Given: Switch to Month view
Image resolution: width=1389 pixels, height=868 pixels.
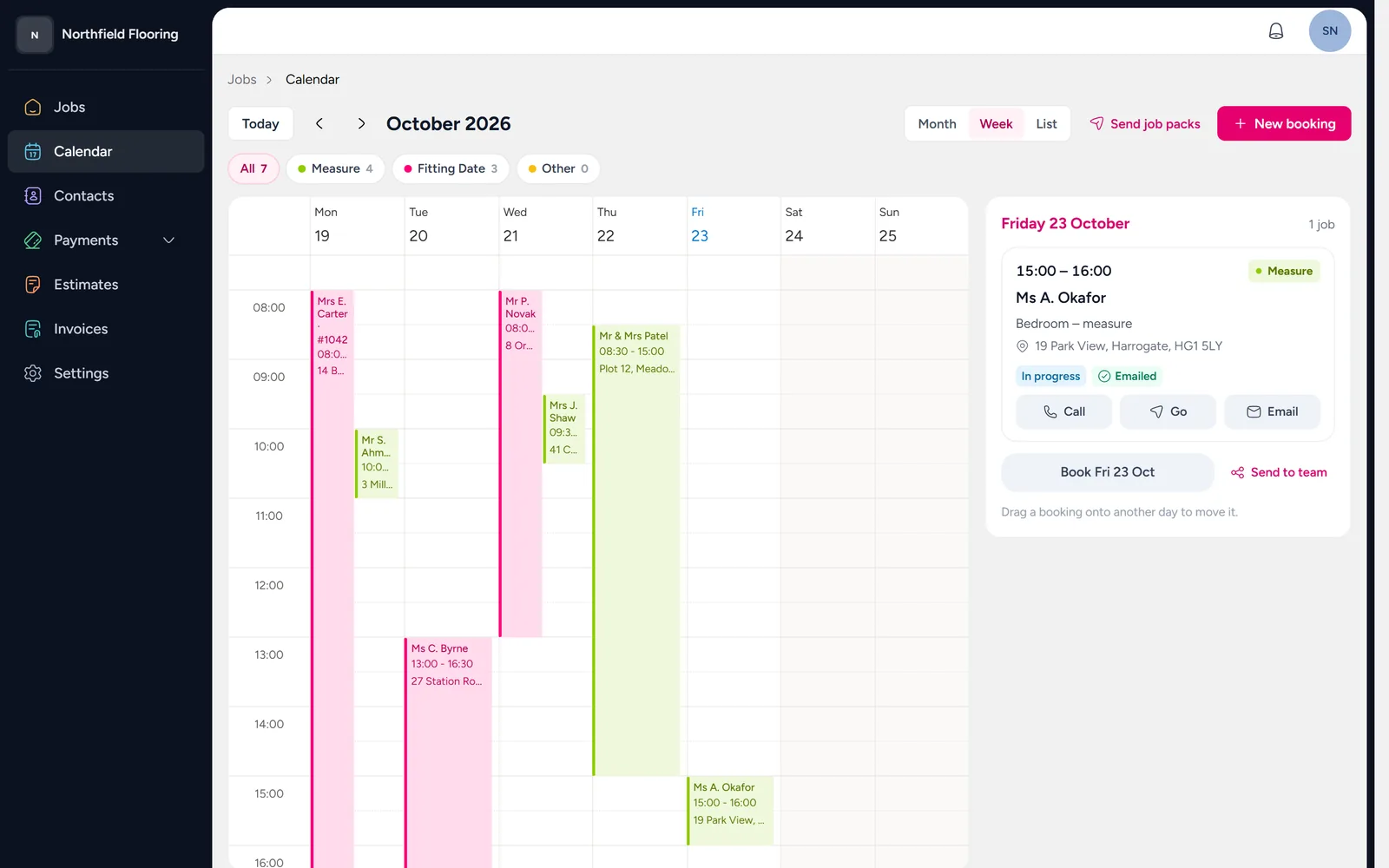Looking at the screenshot, I should (937, 123).
